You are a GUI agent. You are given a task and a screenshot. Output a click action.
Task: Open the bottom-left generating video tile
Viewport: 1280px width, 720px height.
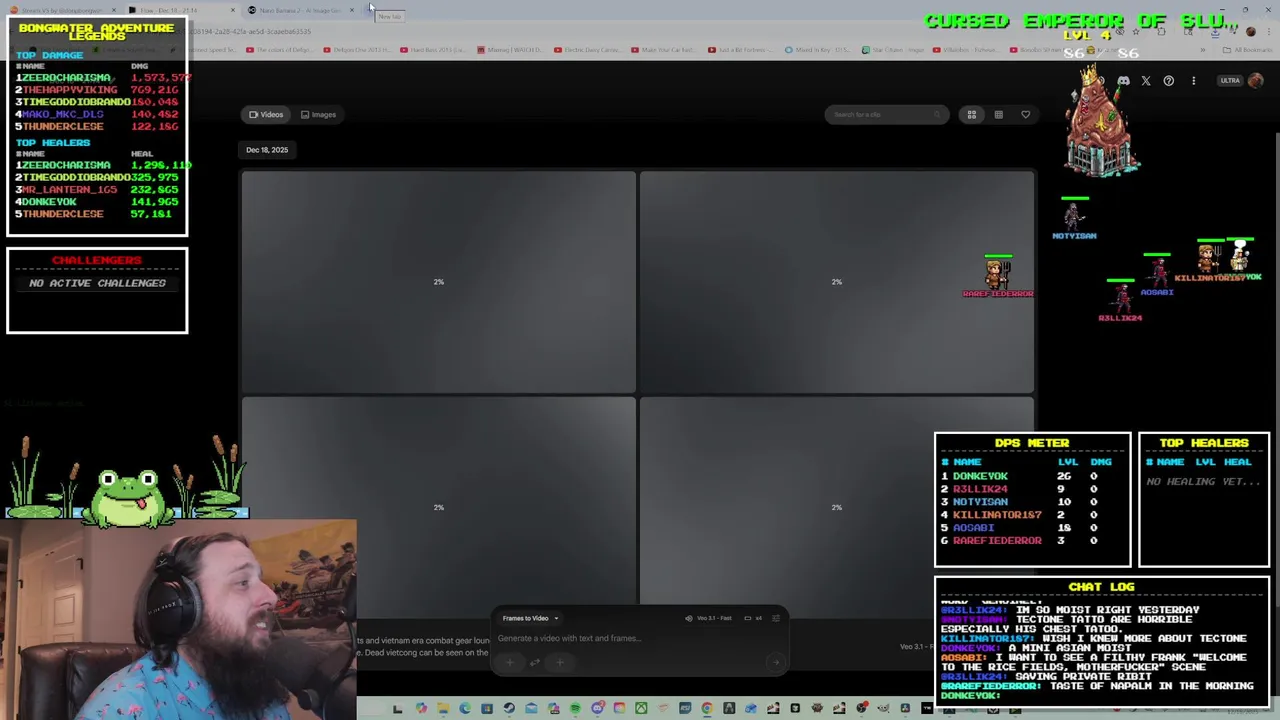pos(438,507)
